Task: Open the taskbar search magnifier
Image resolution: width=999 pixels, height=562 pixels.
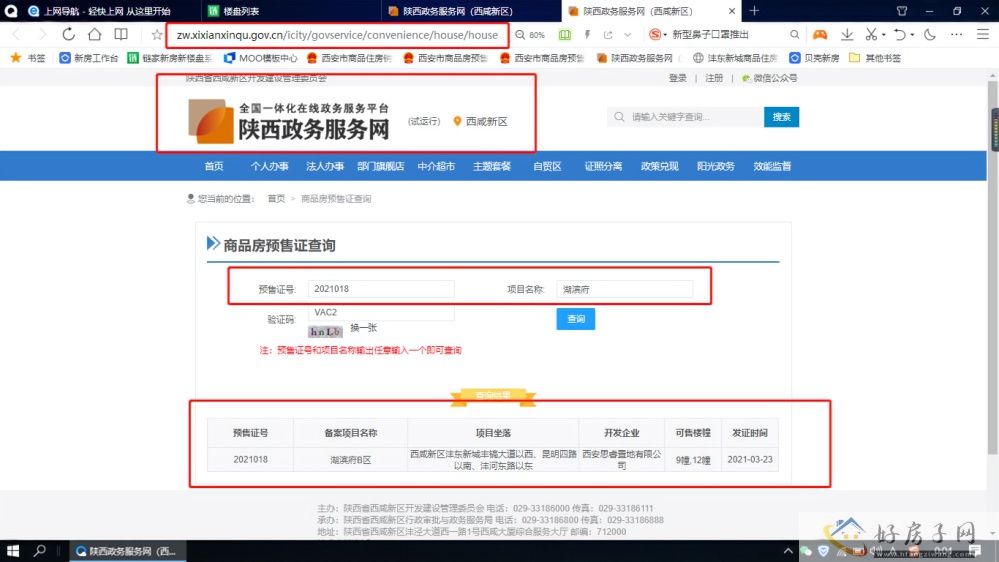Action: tap(40, 551)
